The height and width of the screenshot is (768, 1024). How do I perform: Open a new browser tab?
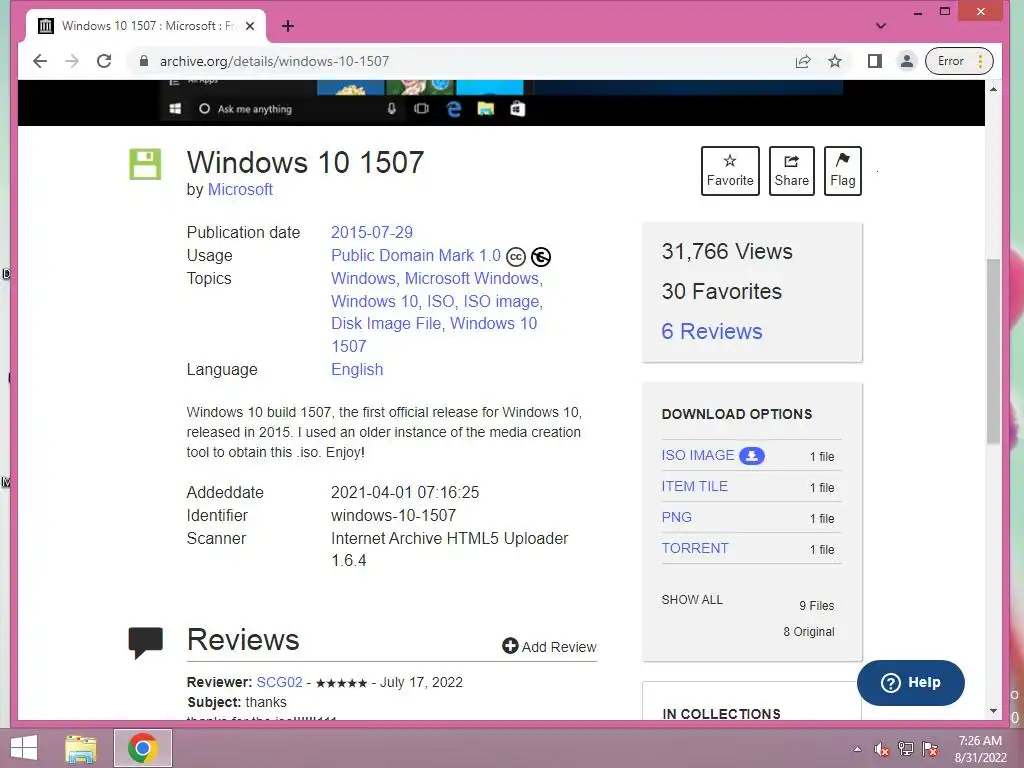click(x=288, y=26)
